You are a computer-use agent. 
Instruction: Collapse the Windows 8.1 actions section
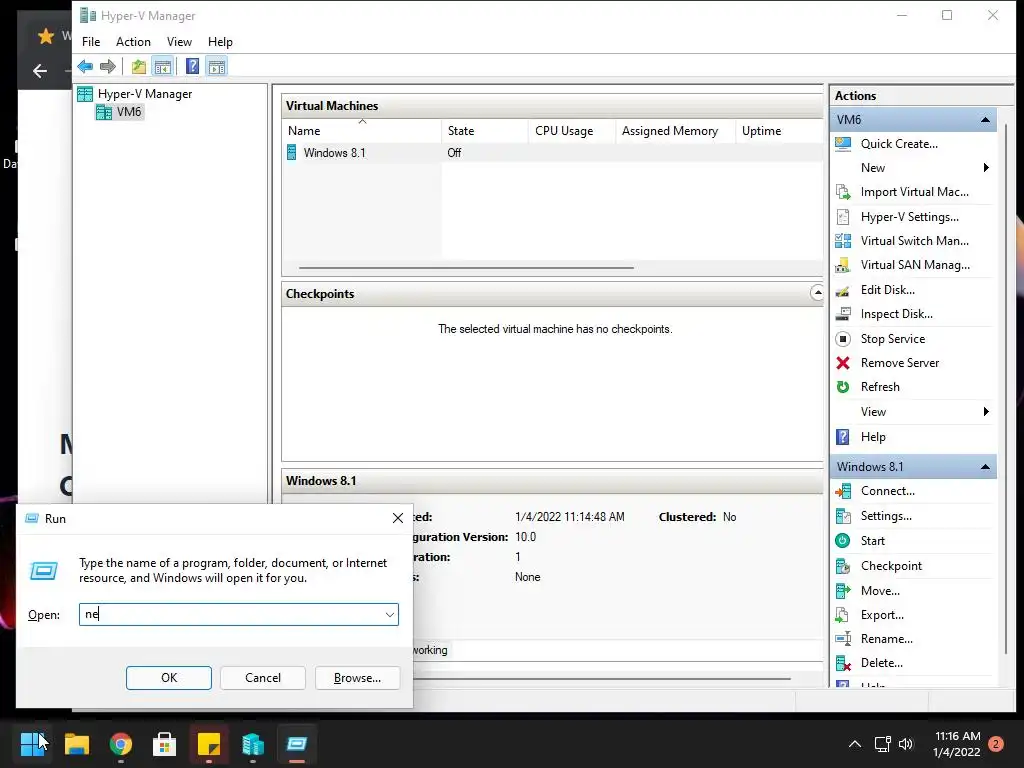point(985,467)
